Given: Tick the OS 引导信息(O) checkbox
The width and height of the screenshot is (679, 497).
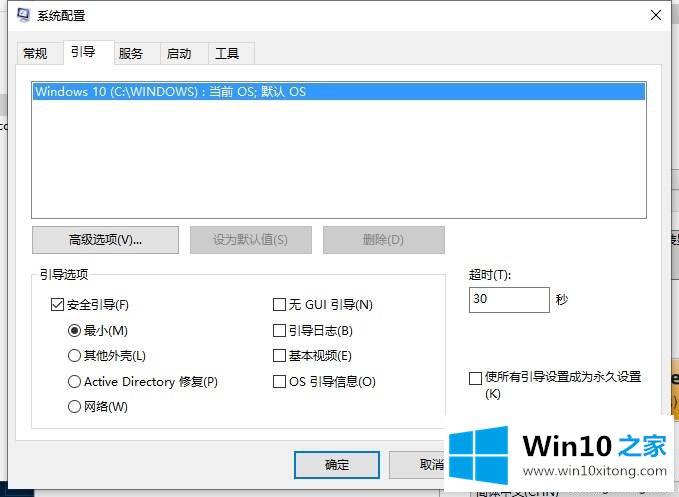Looking at the screenshot, I should click(x=279, y=381).
